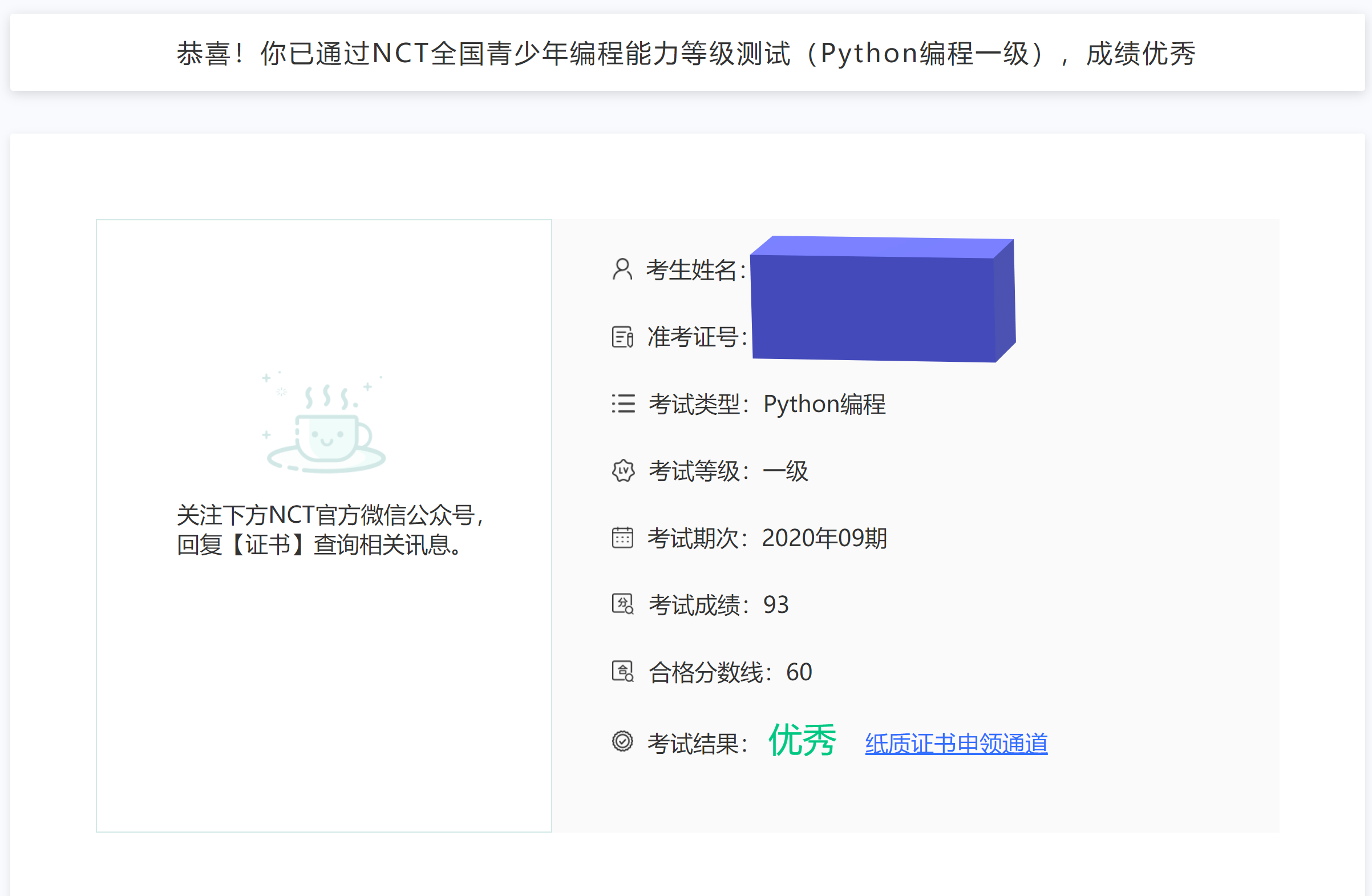Click the text 关注下方NCT官方微信公众号
Viewport: 1372px width, 896px height.
coord(329,515)
